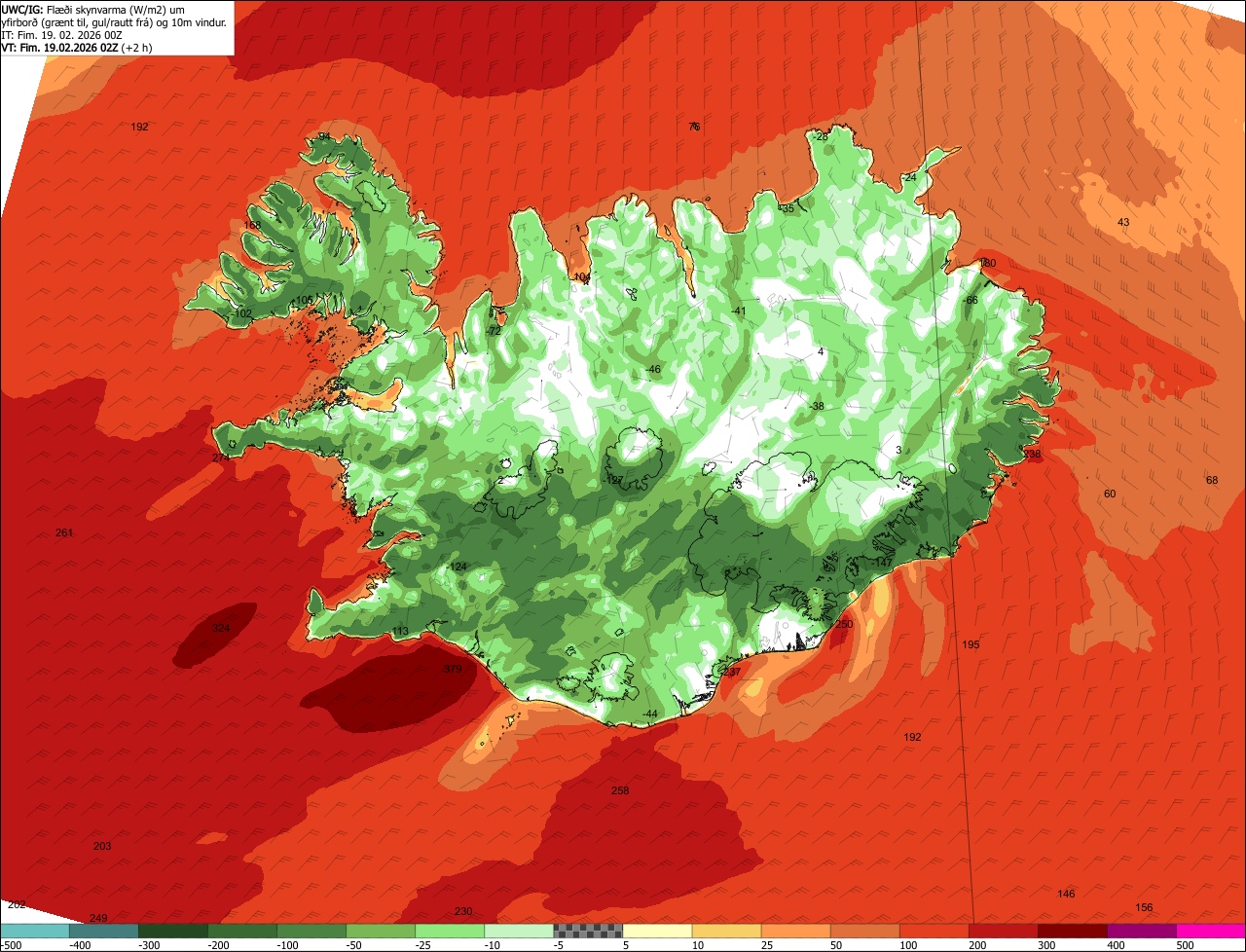The width and height of the screenshot is (1246, 952).
Task: Click the darker teal legend swatch above -400
Action: click(103, 931)
